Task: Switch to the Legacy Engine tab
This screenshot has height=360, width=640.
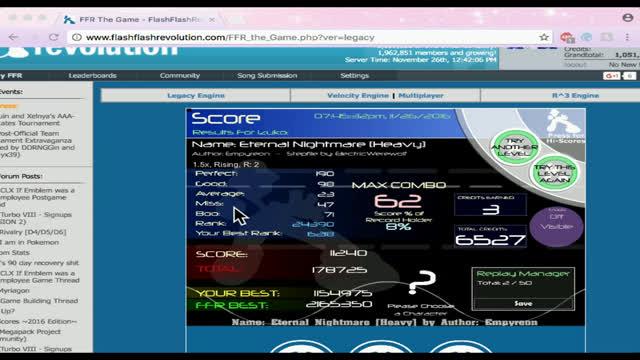Action: pos(196,96)
